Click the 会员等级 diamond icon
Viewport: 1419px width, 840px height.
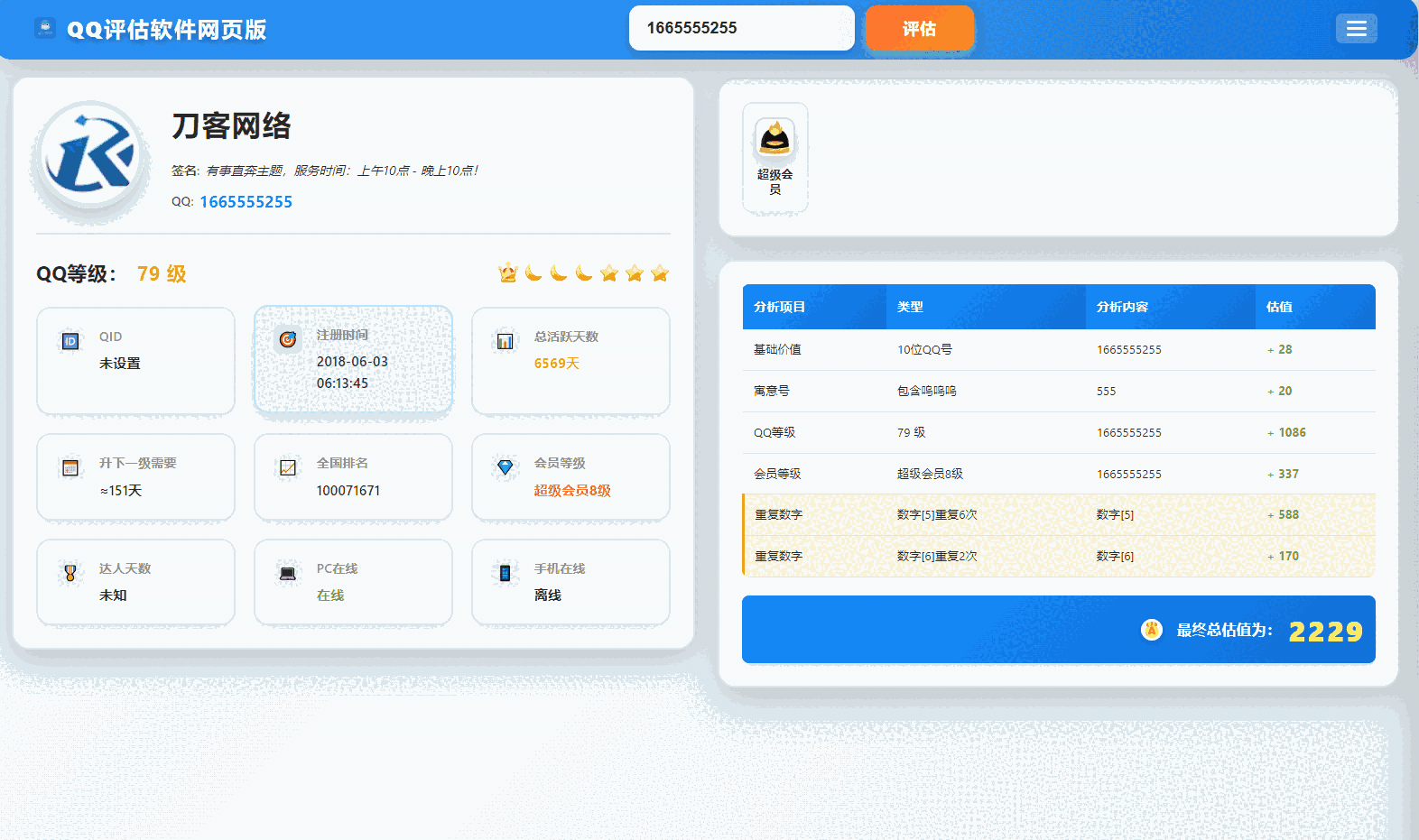click(x=505, y=467)
